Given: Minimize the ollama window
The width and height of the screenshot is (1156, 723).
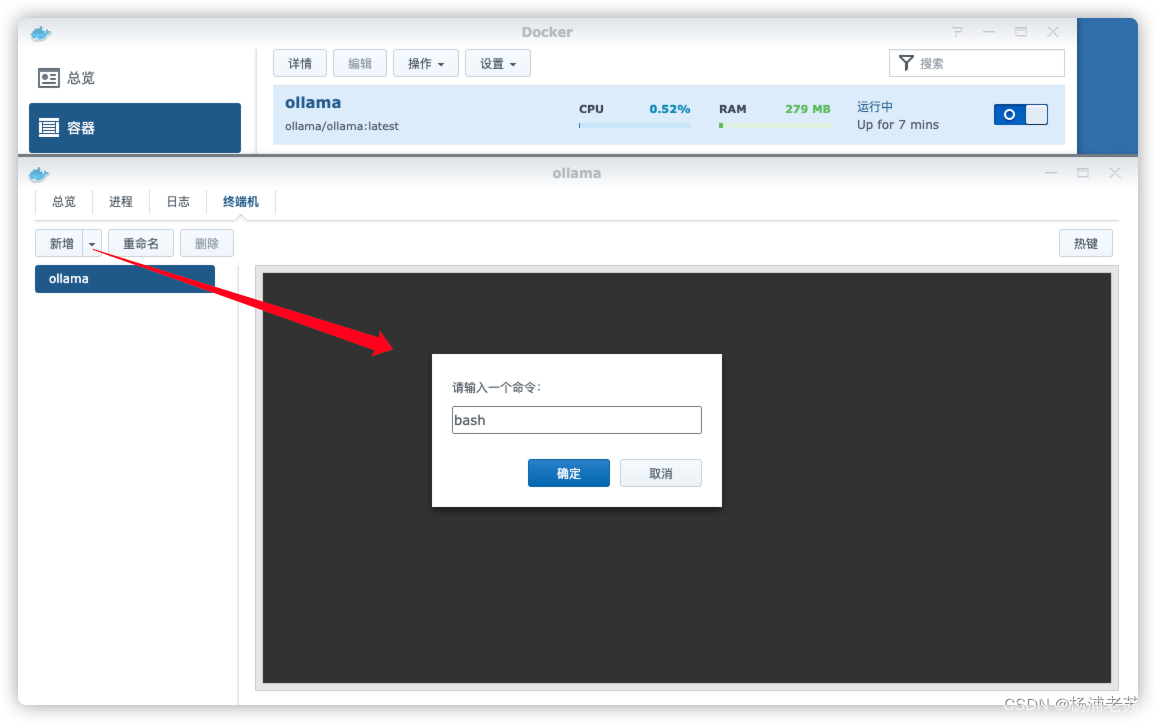Looking at the screenshot, I should (1051, 173).
